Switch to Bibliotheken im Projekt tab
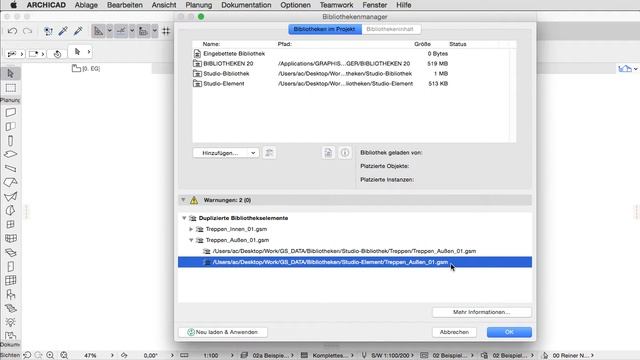Screen dimensions: 640x360 [325, 29]
